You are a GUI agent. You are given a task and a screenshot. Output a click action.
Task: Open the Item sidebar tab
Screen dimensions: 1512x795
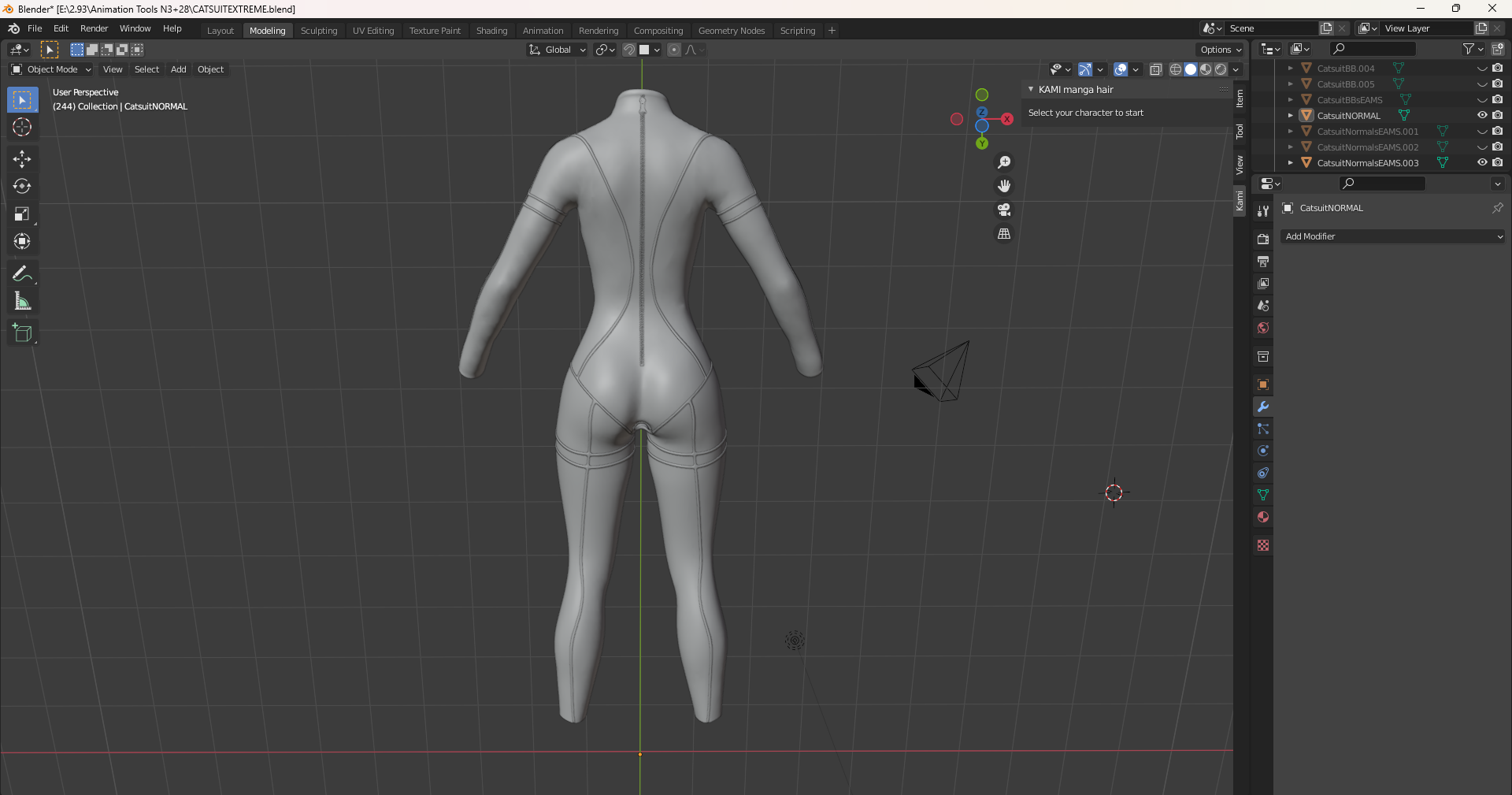click(x=1240, y=98)
